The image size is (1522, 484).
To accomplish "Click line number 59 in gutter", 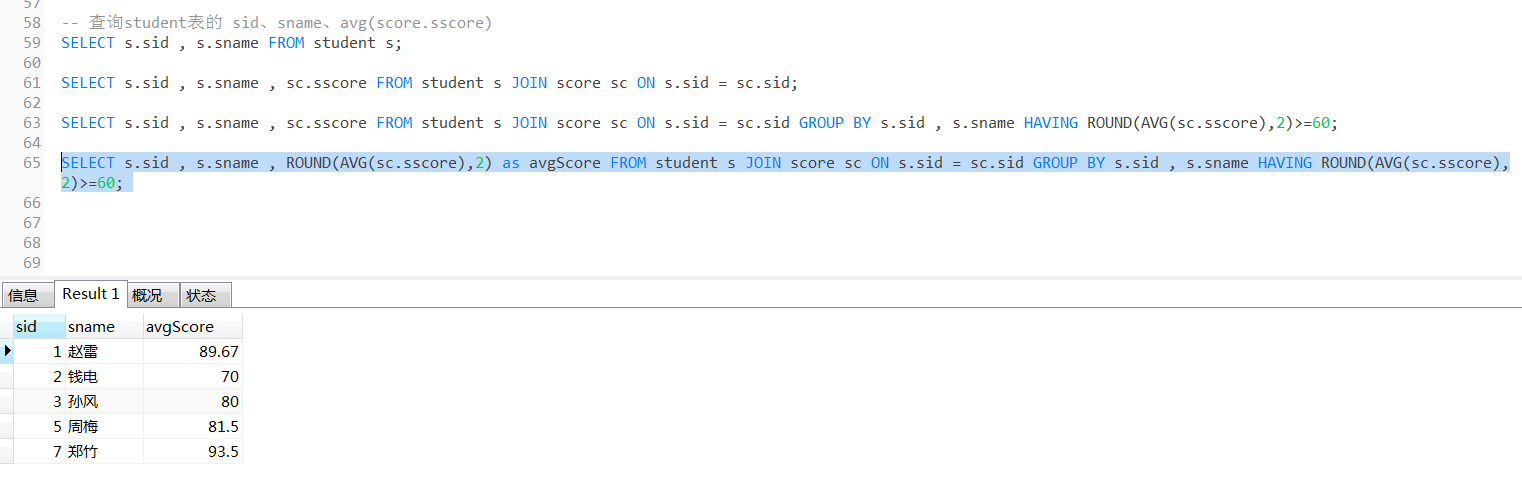I will click(x=31, y=42).
